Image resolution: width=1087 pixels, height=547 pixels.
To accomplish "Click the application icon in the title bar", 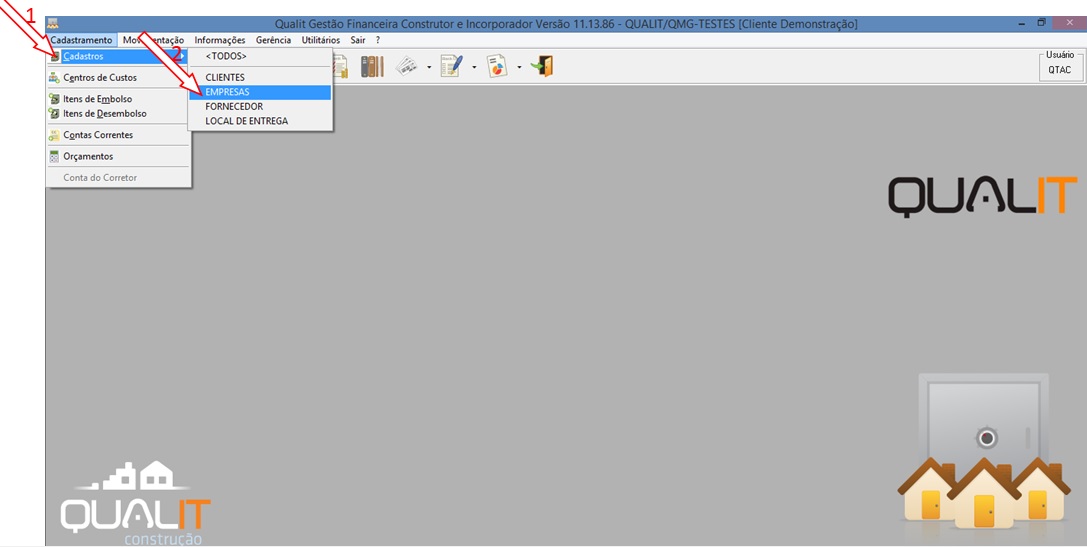I will pyautogui.click(x=53, y=24).
